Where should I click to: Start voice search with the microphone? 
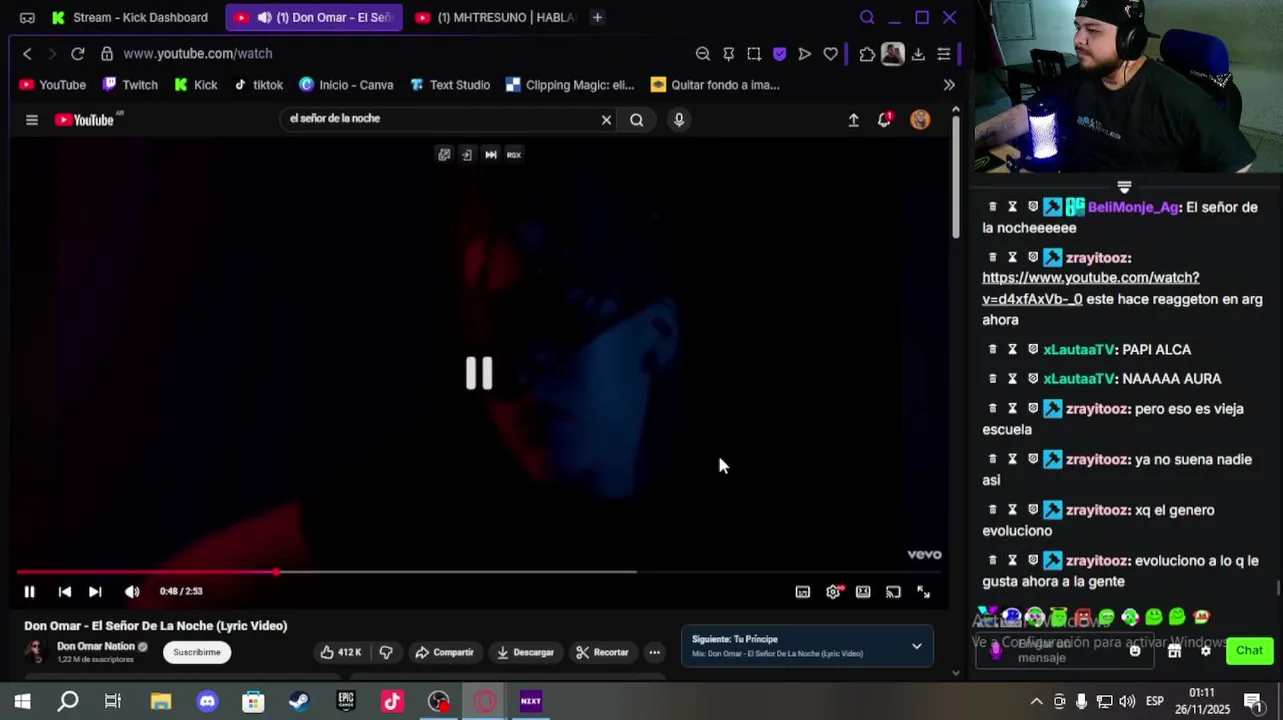point(679,120)
